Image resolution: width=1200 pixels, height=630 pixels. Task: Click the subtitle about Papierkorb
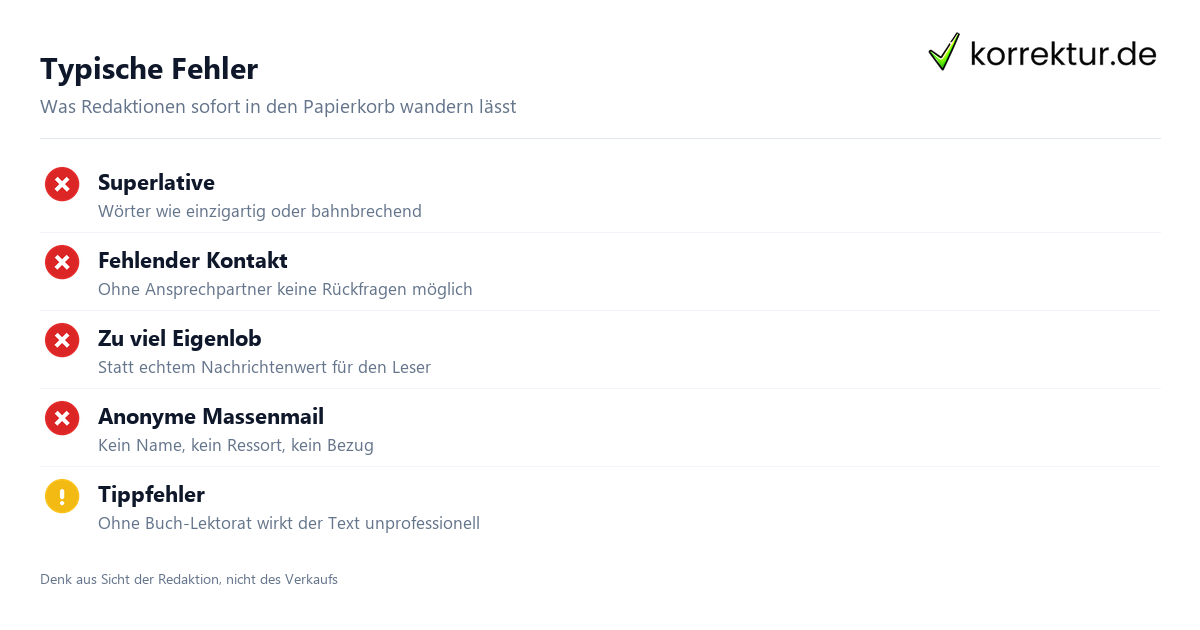tap(278, 106)
